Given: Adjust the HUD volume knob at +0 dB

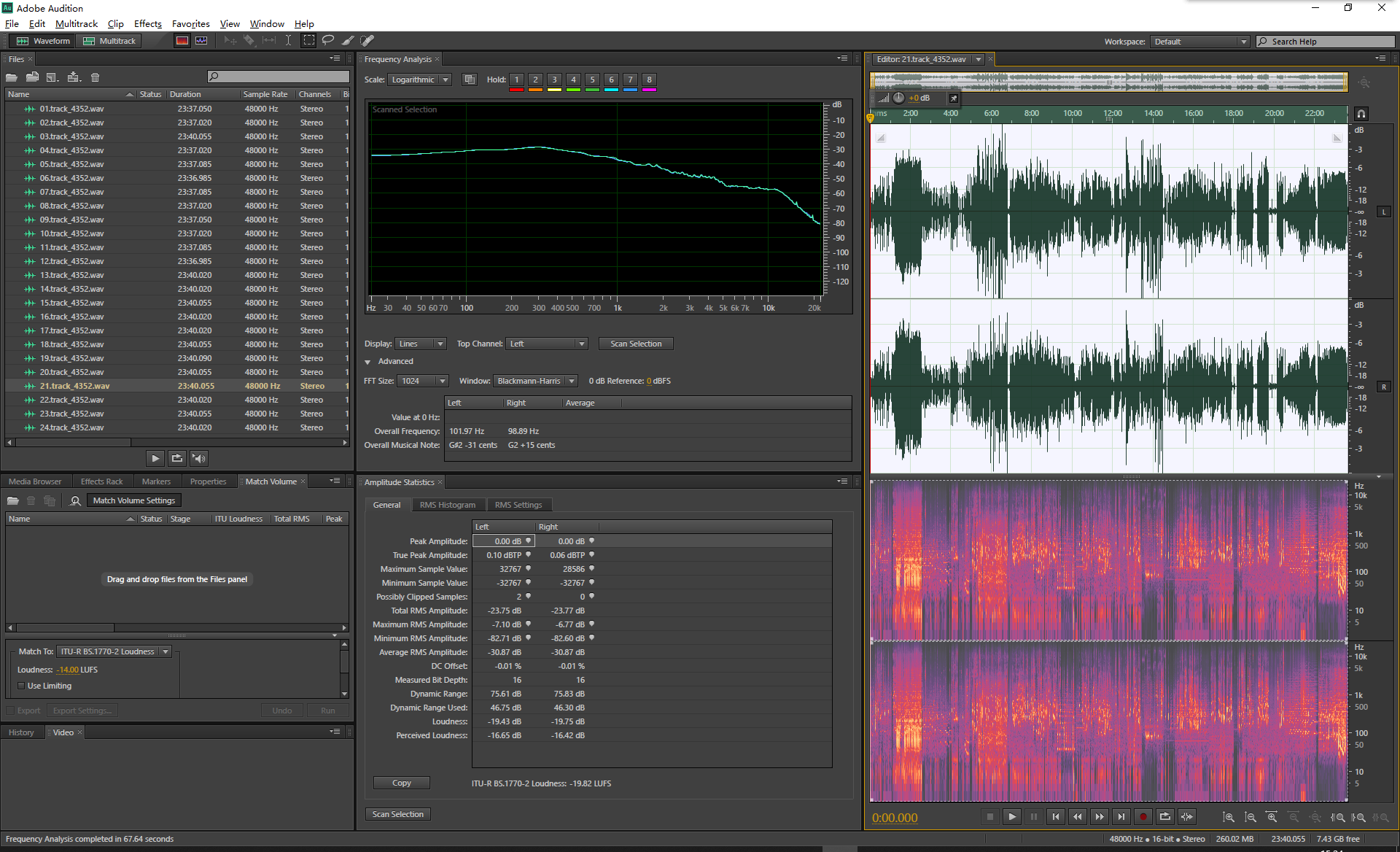Looking at the screenshot, I should point(898,98).
